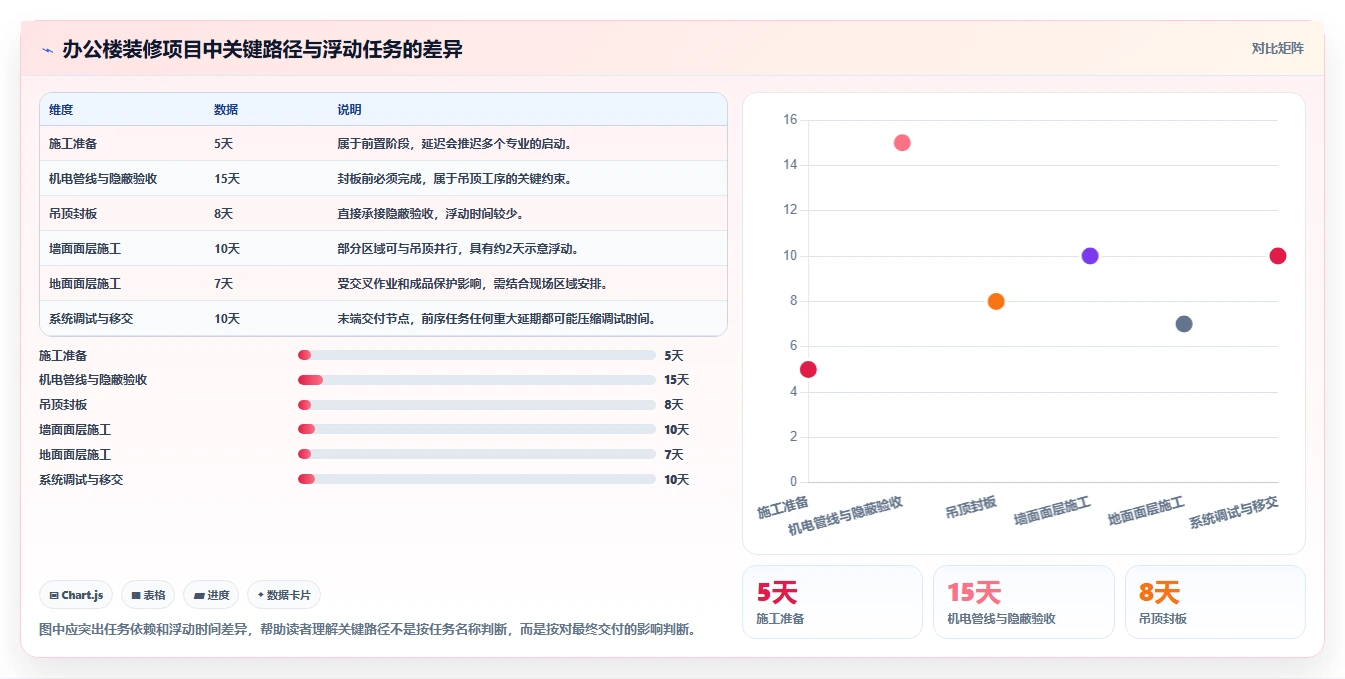Open the 15天 机电管线与隐蔽验收 data card

[1024, 602]
